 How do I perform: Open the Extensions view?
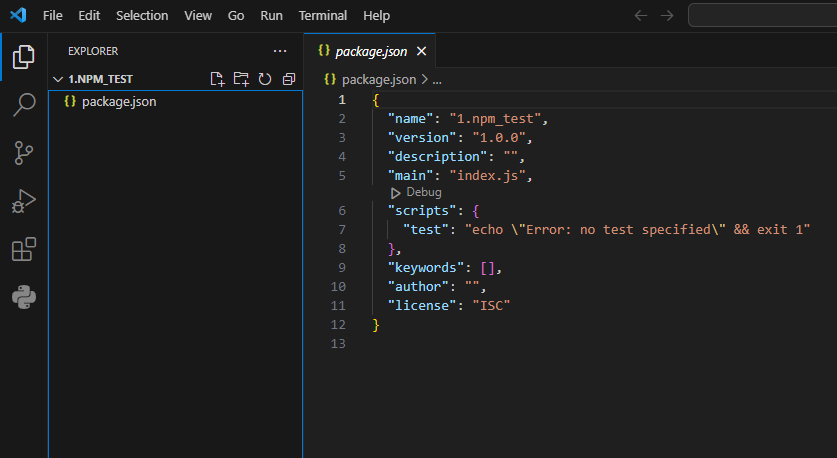coord(24,249)
